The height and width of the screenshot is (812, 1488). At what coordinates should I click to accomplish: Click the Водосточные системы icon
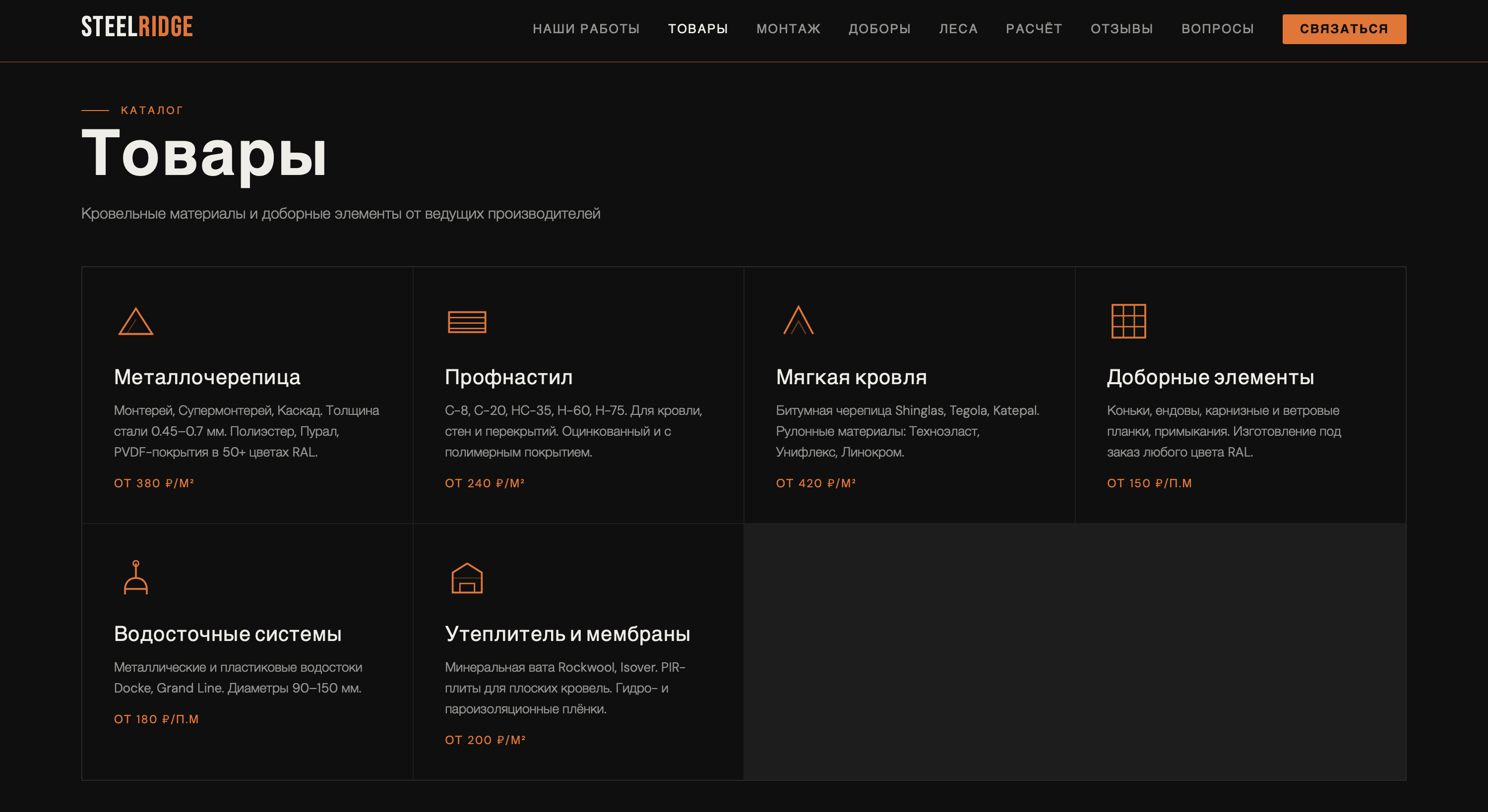click(136, 577)
